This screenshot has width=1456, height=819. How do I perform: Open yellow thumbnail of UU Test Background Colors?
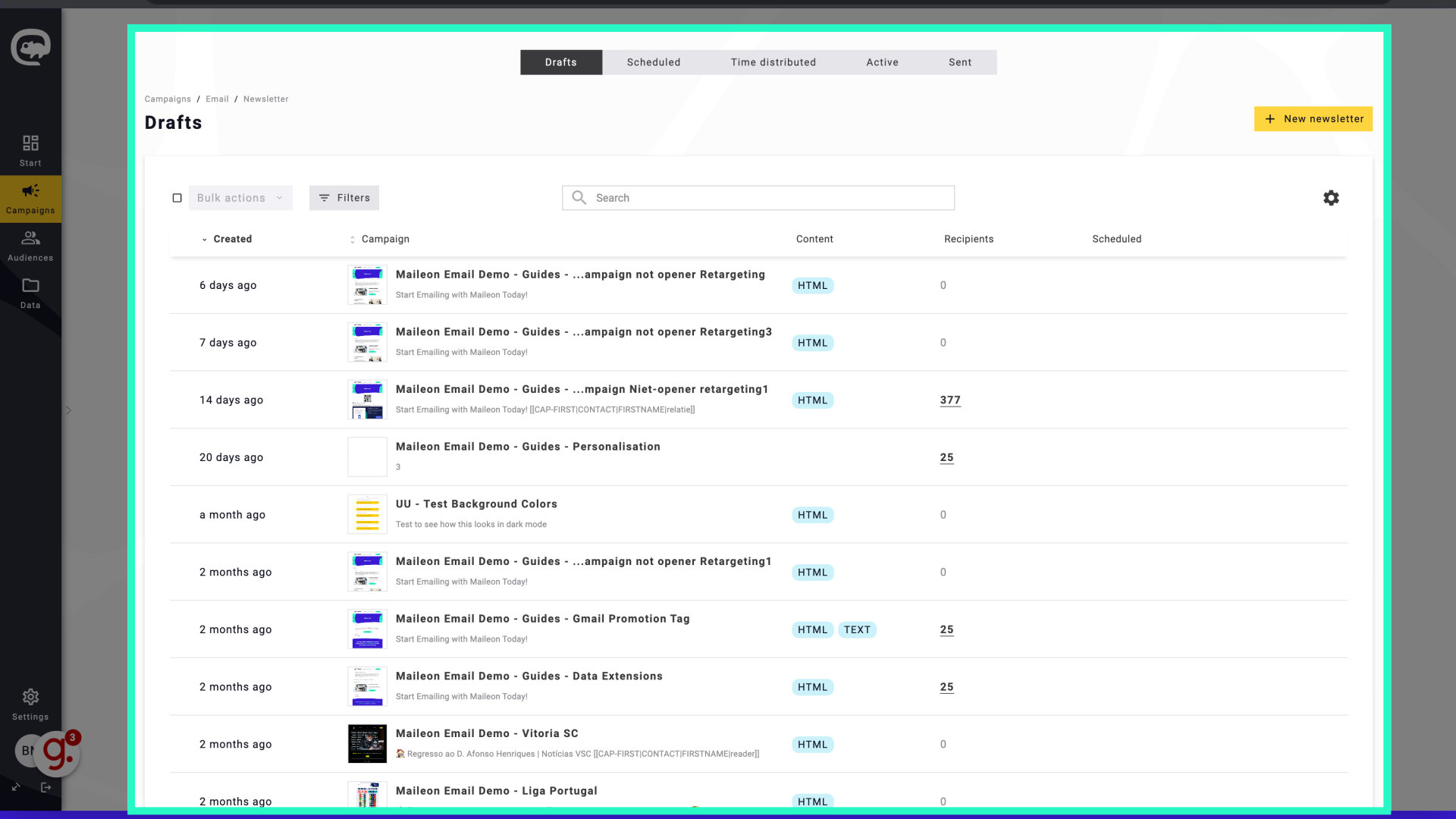(x=368, y=515)
